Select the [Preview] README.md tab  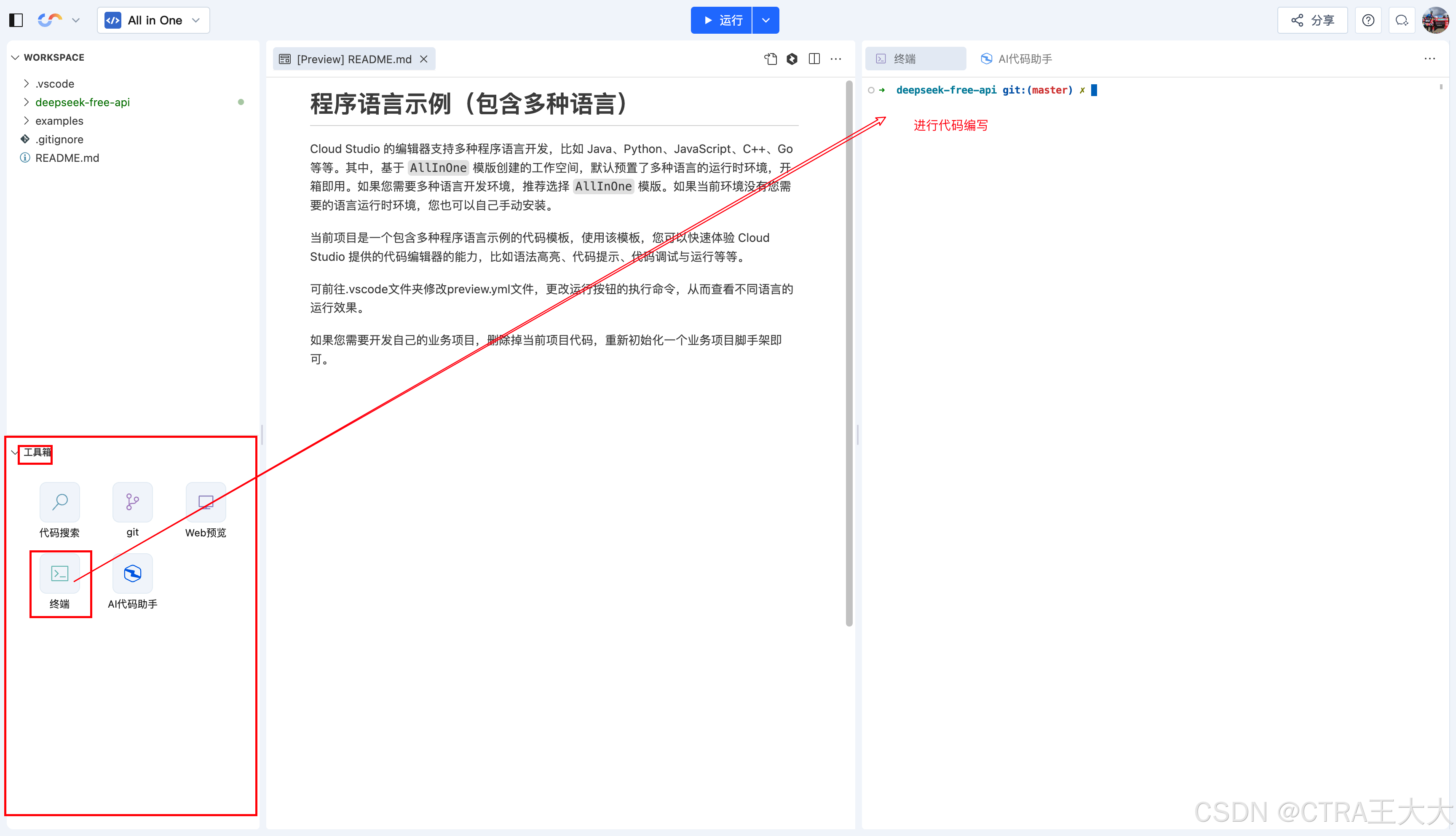[x=354, y=59]
